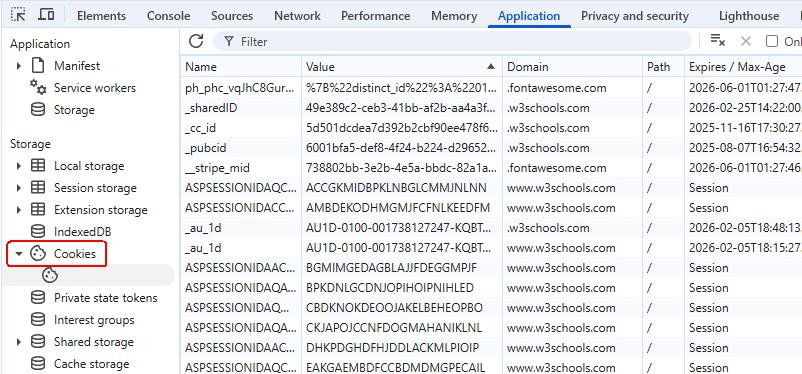Click the Storage database icon under Application
Viewport: 802px width, 374px height.
point(38,109)
